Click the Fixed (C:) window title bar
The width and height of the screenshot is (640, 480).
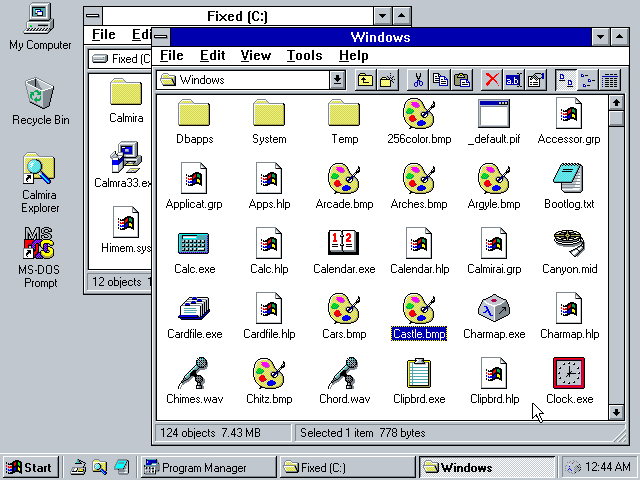(238, 16)
